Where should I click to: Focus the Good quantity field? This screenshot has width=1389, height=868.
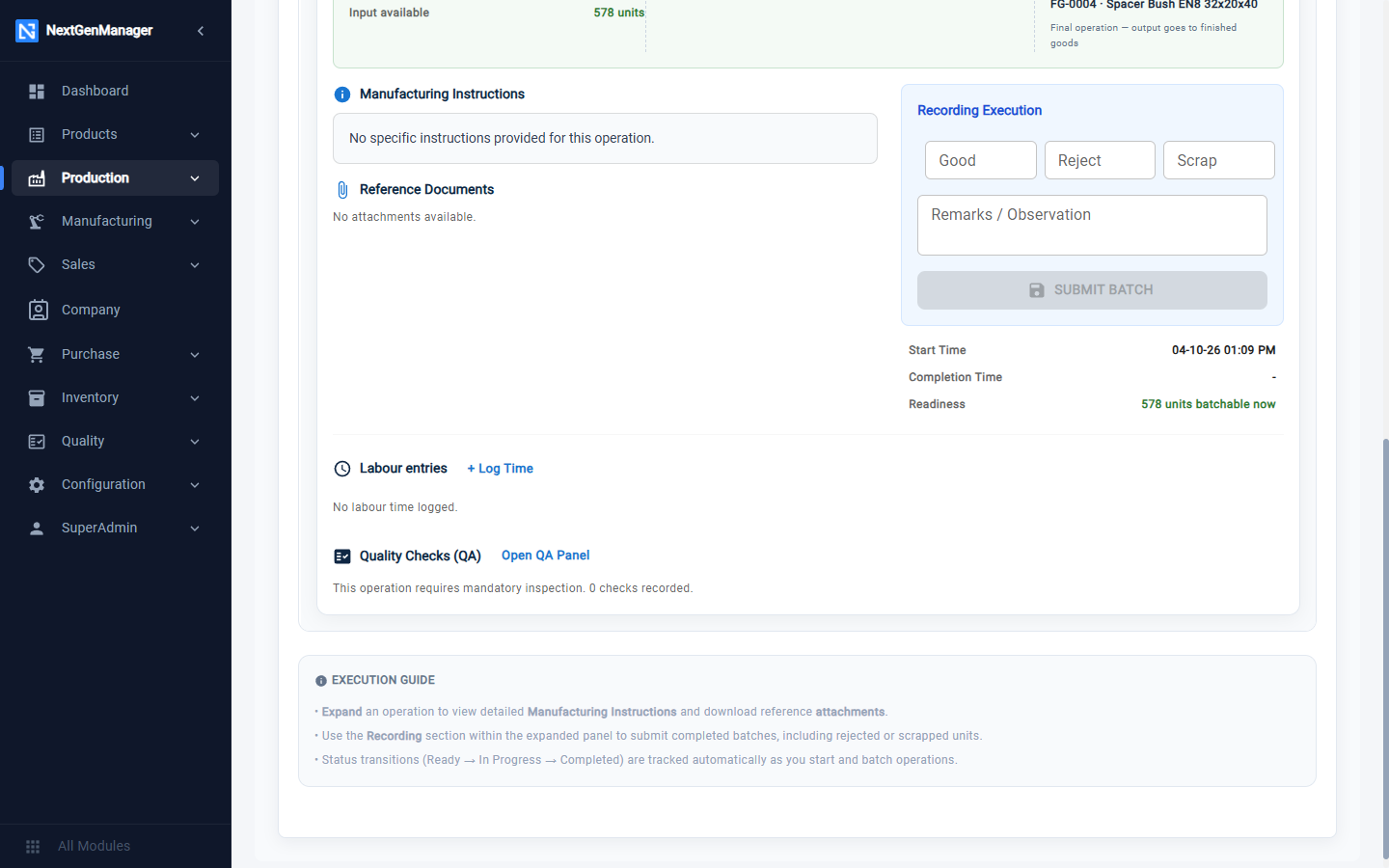981,160
